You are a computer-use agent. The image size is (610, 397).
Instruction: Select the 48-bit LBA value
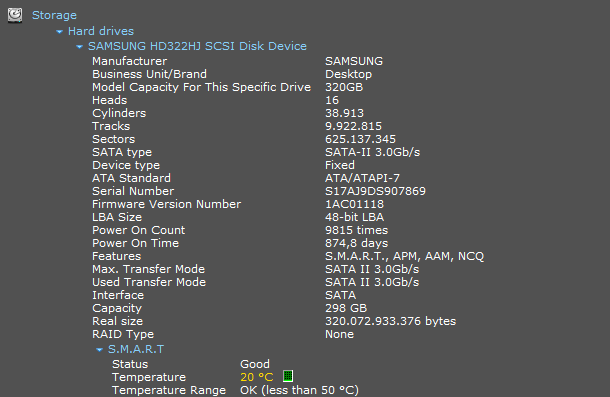[x=354, y=217]
